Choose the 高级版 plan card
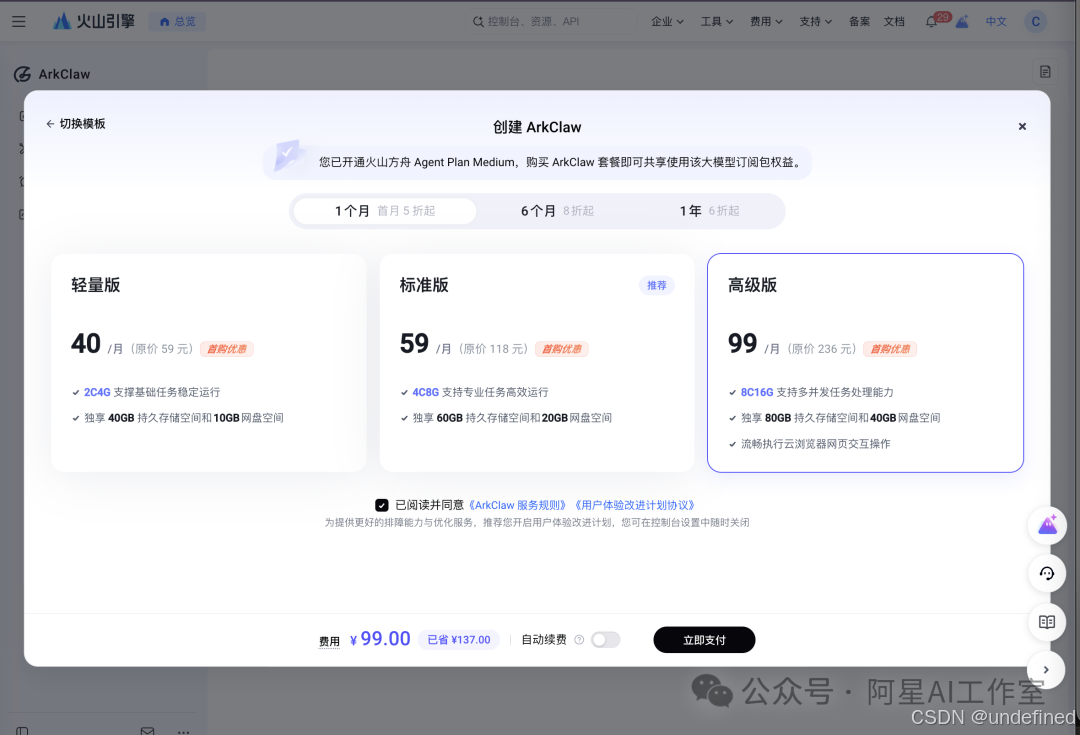1080x735 pixels. pos(865,363)
